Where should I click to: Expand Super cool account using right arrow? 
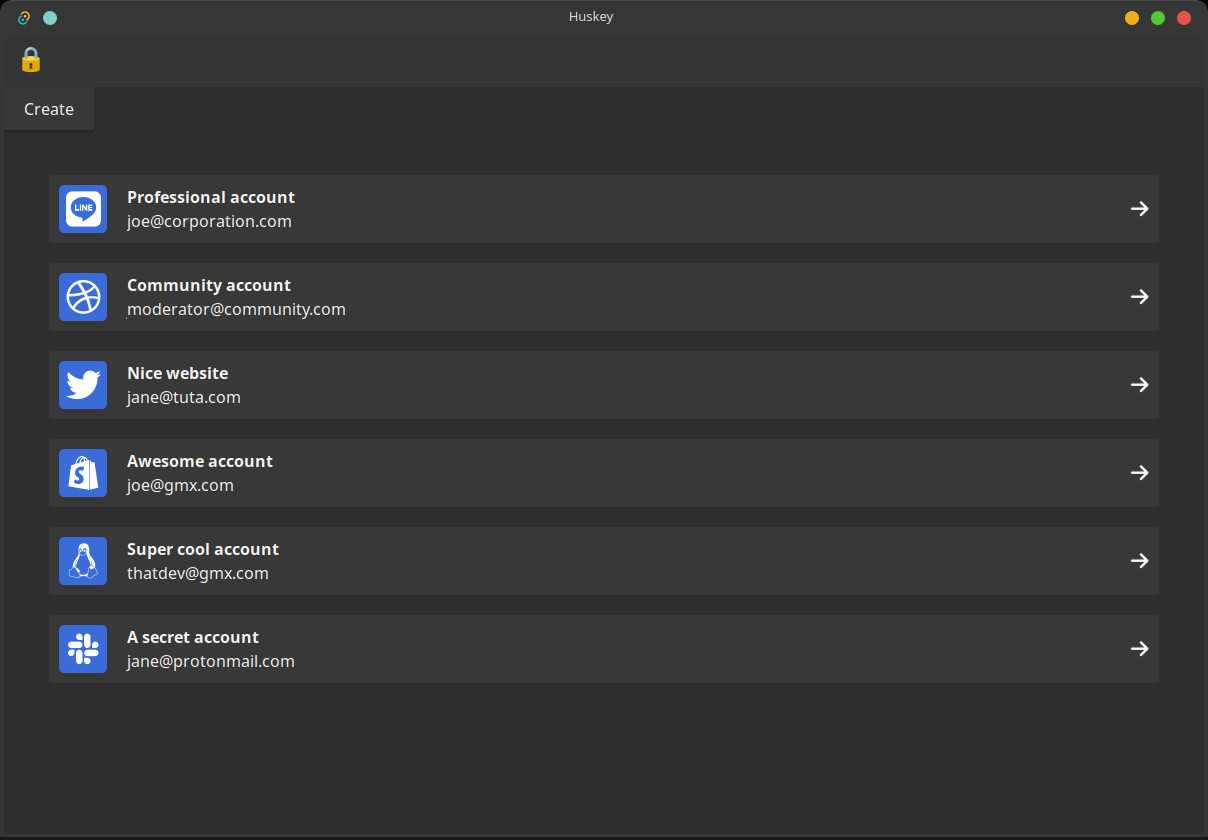click(1139, 561)
